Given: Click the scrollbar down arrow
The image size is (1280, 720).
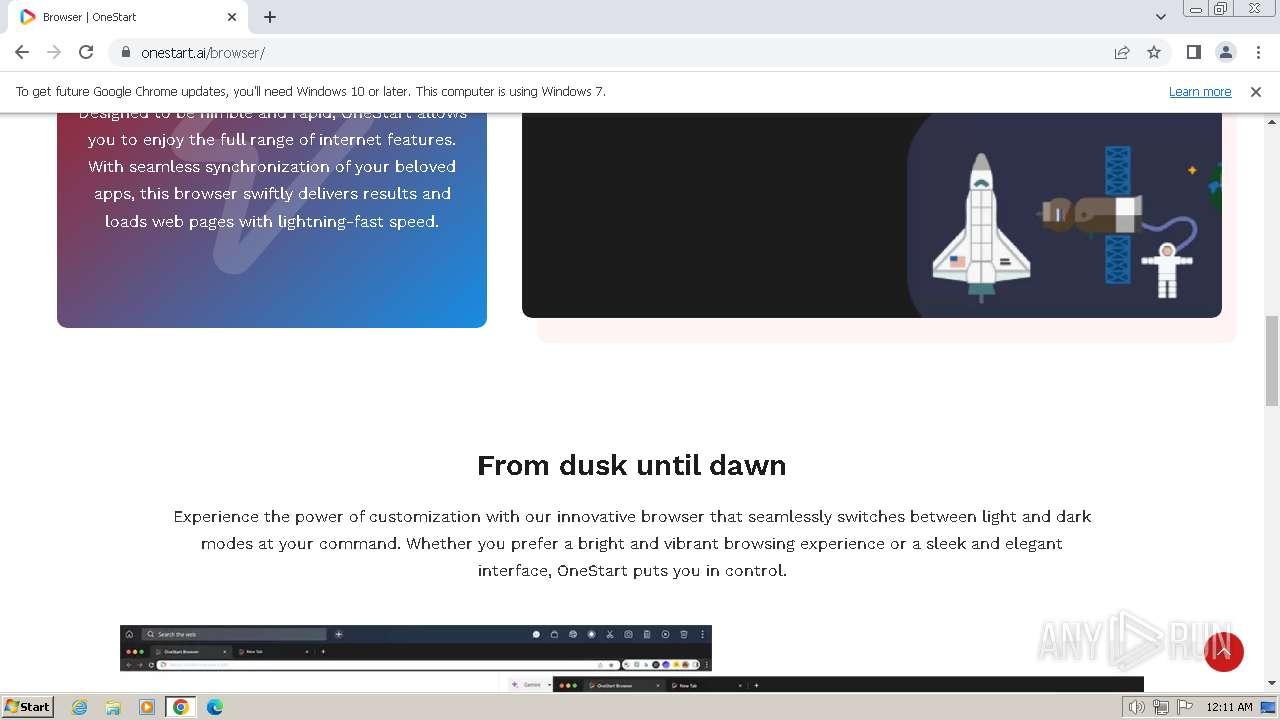Looking at the screenshot, I should (1272, 683).
